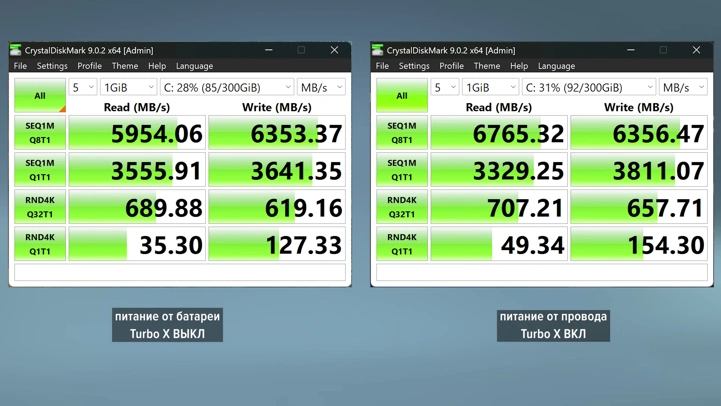Viewport: 721px width, 406px height.
Task: Click write result 127.33 in left window
Action: pos(277,244)
